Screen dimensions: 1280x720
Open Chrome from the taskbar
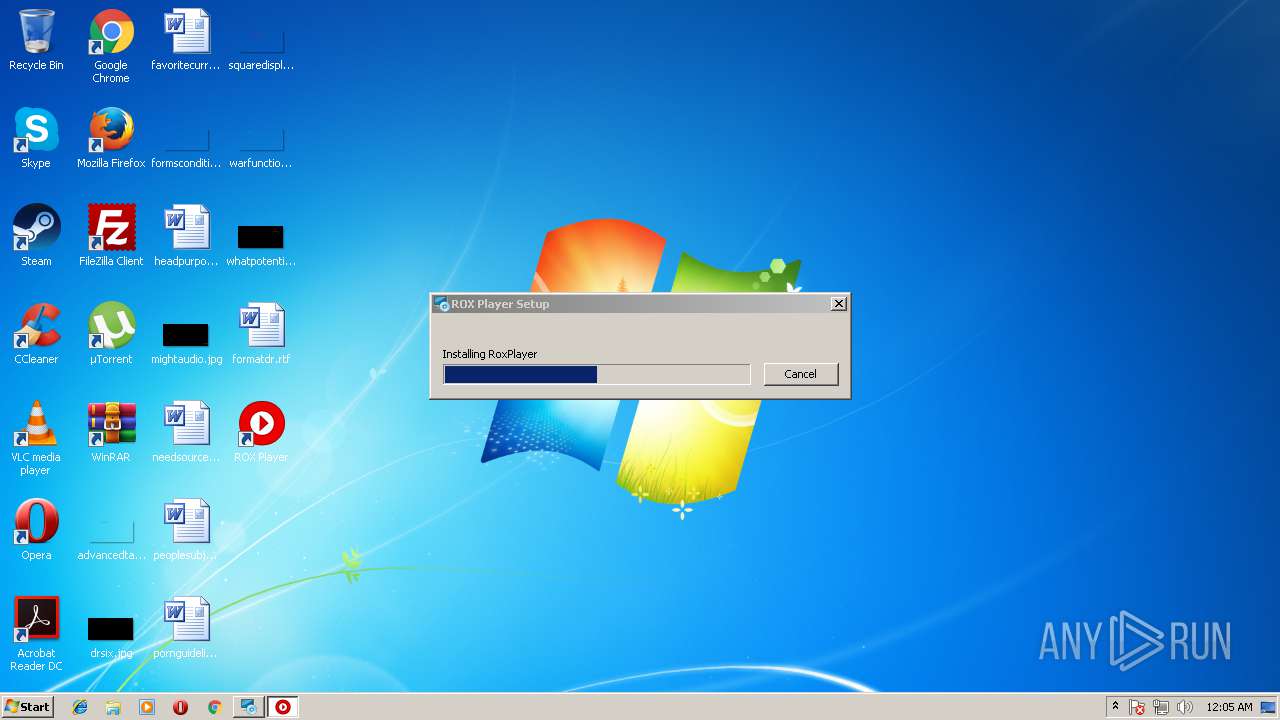coord(214,707)
